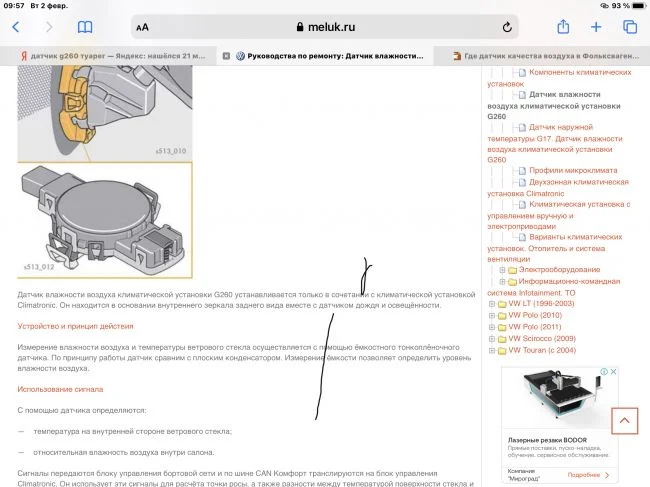Open the bookmarks book icon
Viewport: 650px width, 487px height.
pyautogui.click(x=86, y=27)
